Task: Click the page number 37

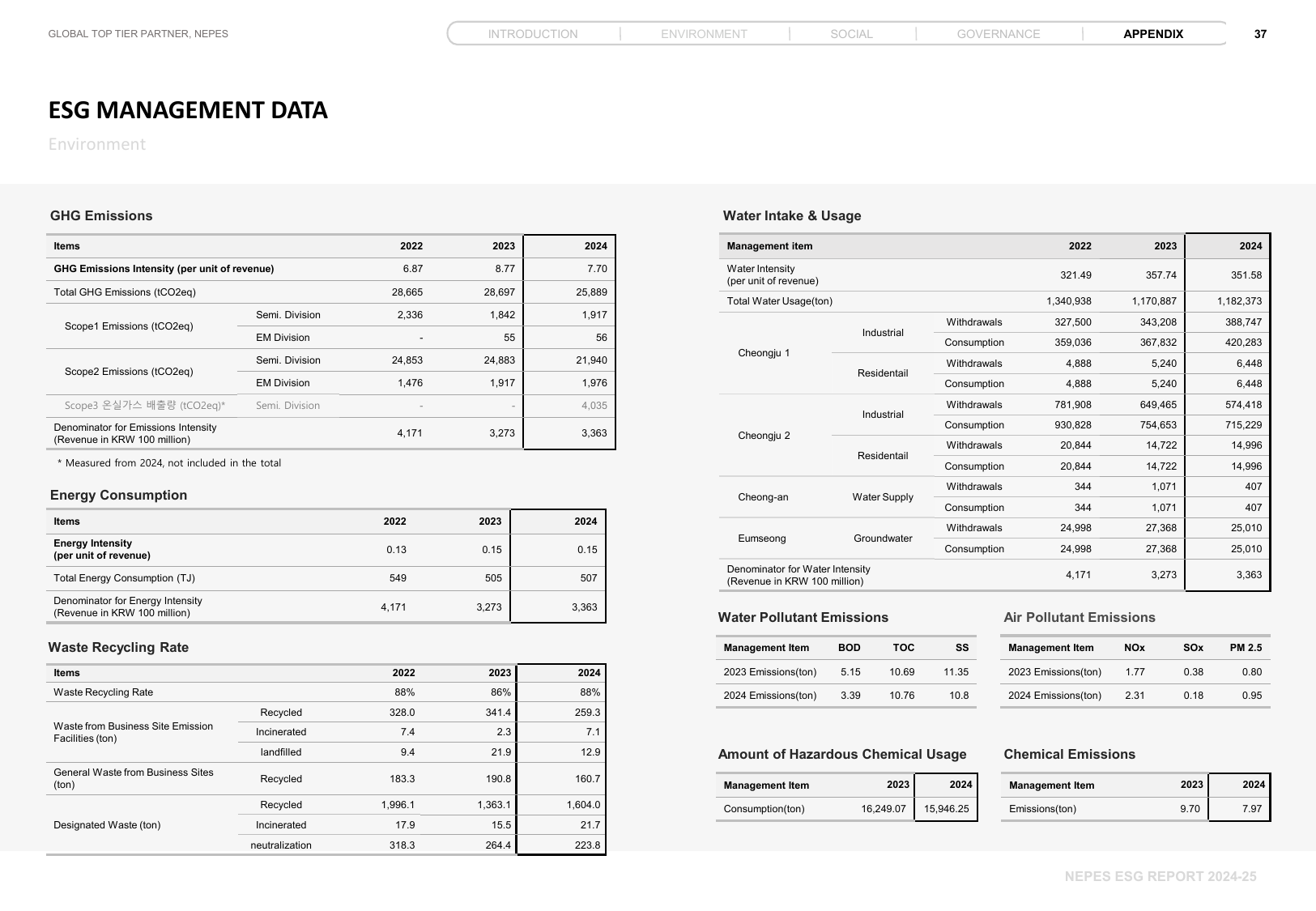Action: (x=1260, y=34)
